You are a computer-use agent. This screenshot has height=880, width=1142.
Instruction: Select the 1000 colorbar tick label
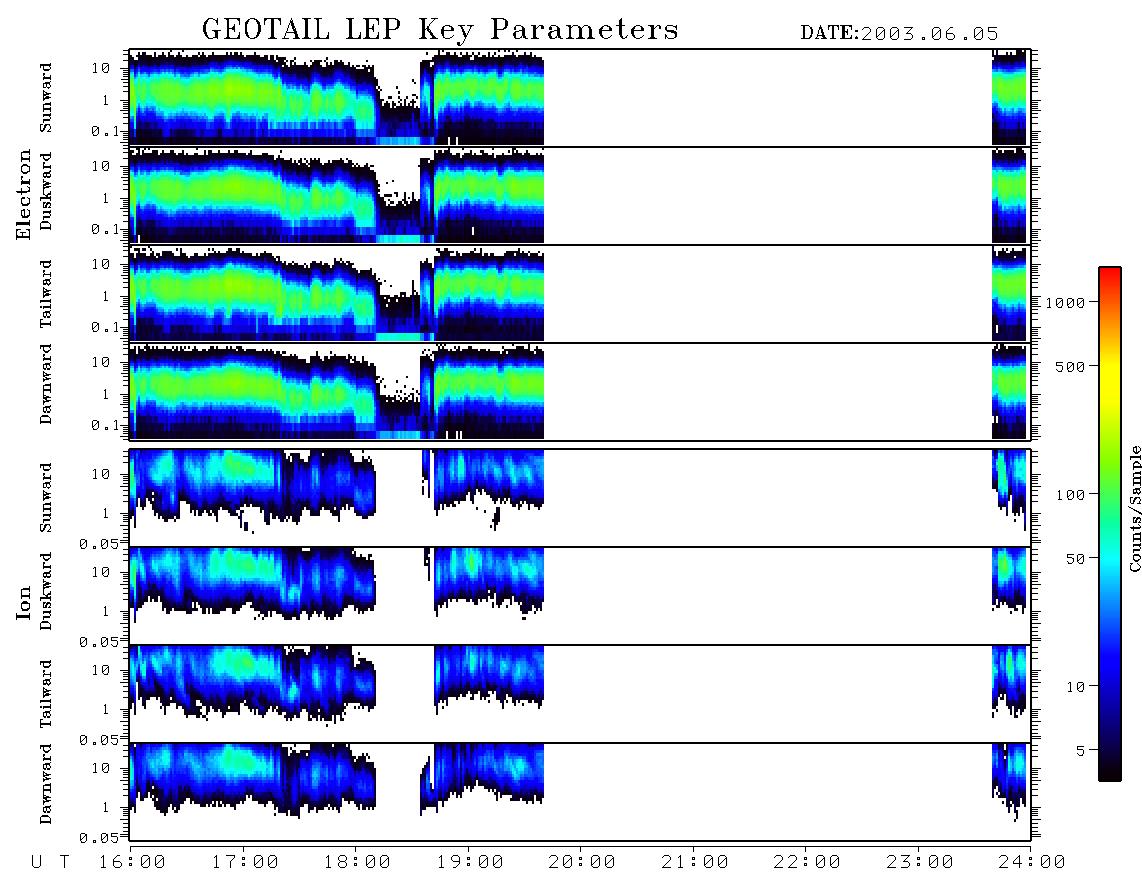point(1066,303)
